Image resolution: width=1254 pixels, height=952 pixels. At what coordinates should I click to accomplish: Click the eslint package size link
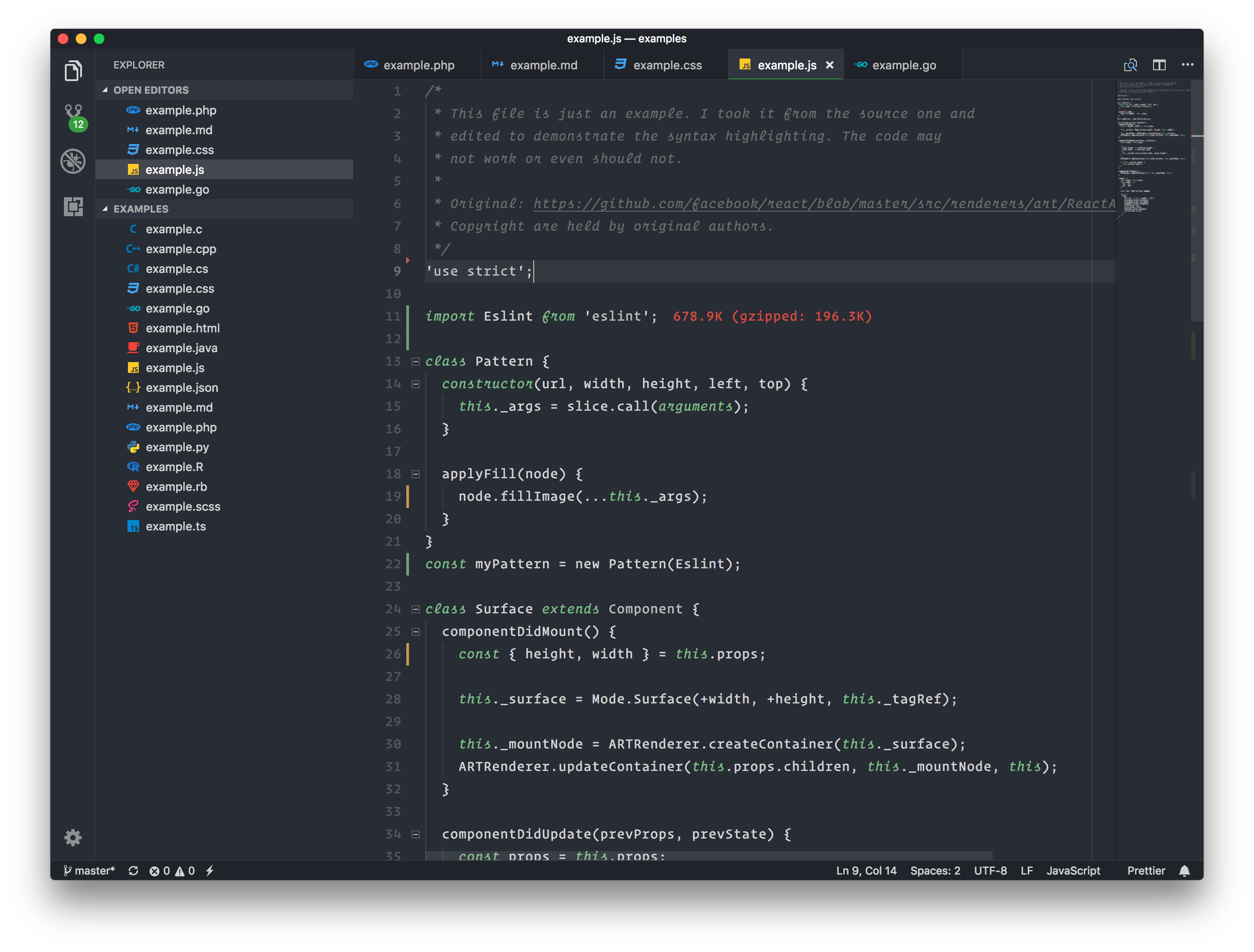[x=768, y=316]
